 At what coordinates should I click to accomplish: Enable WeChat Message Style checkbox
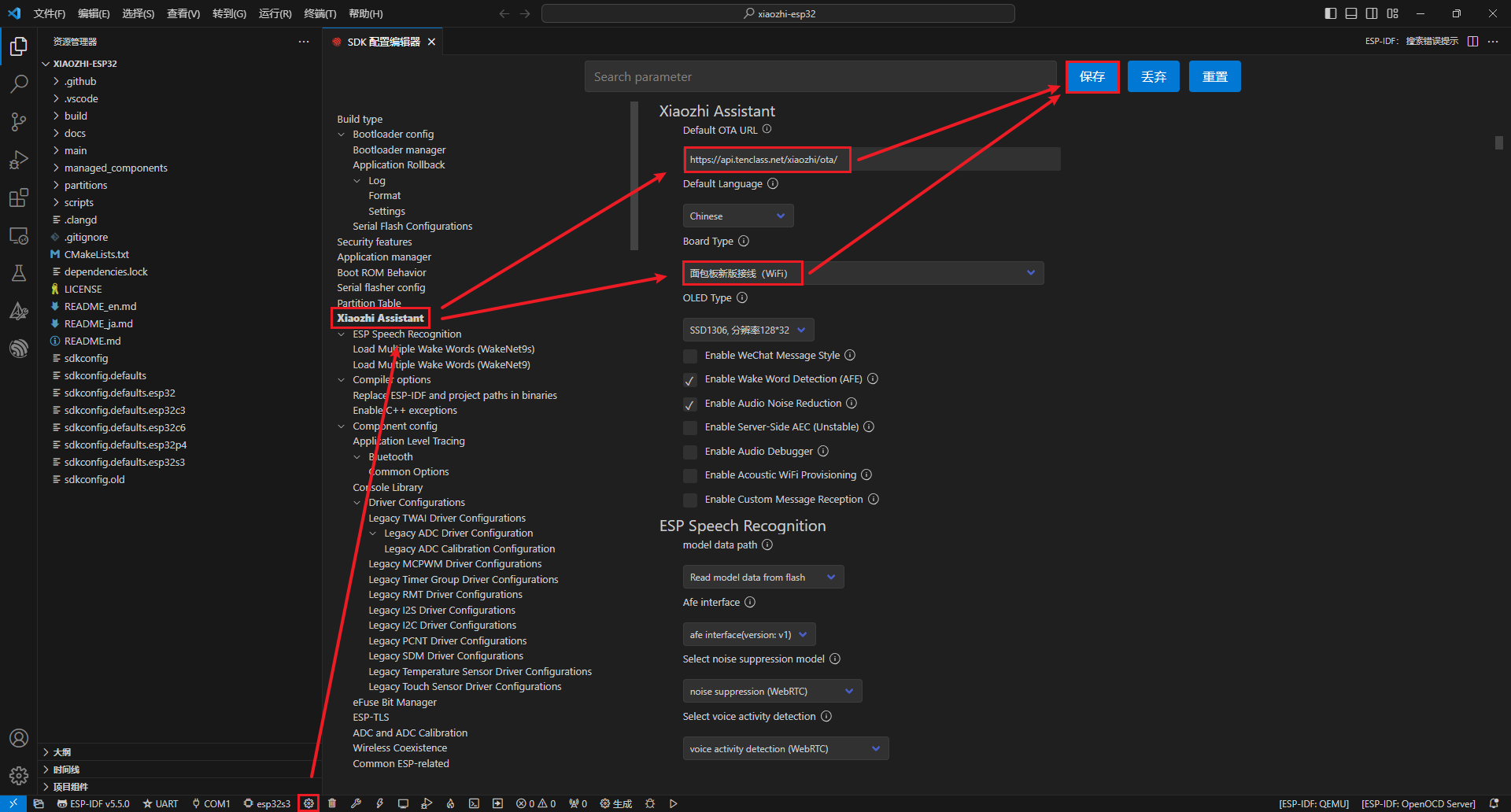point(690,356)
